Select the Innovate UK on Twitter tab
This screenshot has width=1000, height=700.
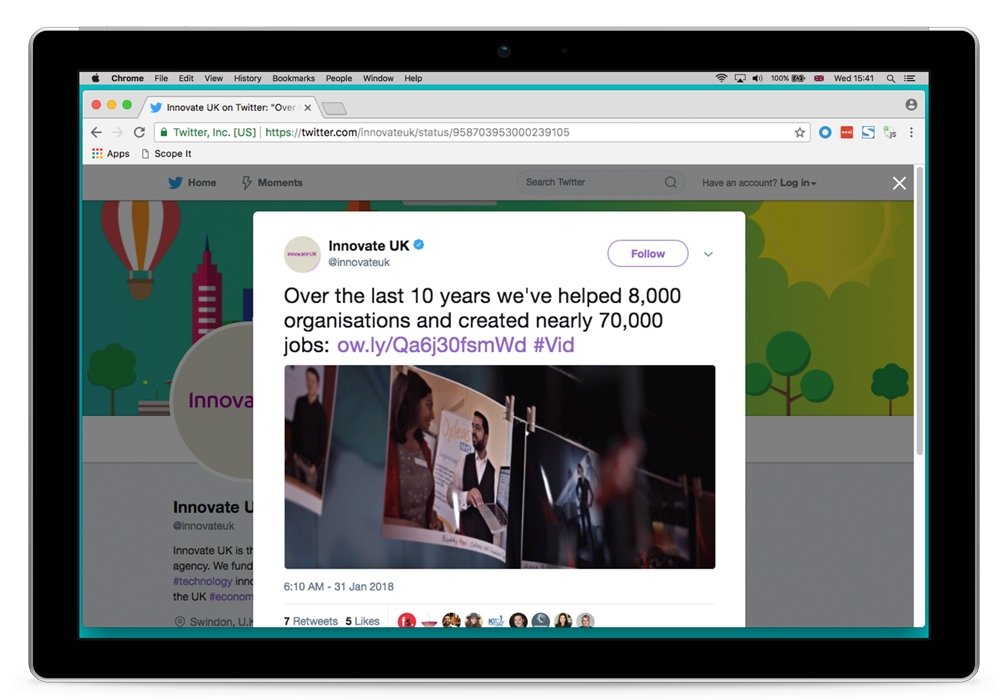pyautogui.click(x=230, y=107)
